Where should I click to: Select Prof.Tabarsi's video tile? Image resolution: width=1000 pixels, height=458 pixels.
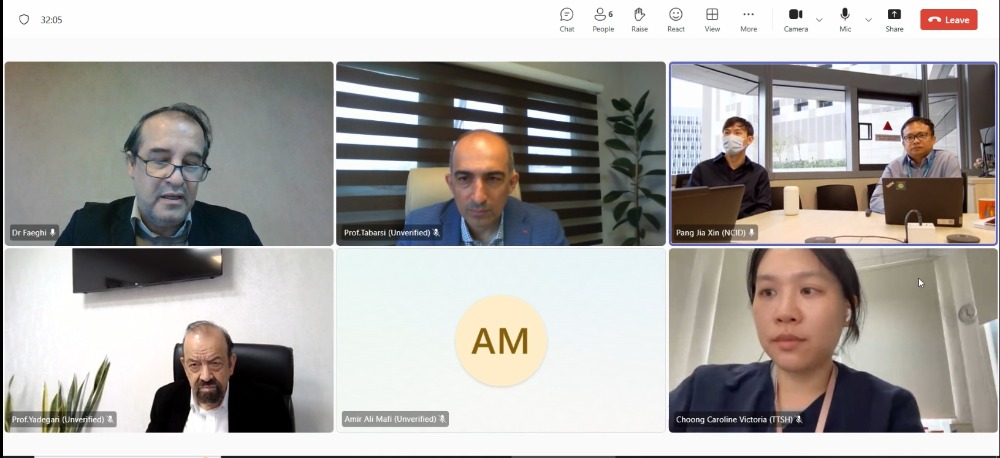pyautogui.click(x=501, y=153)
